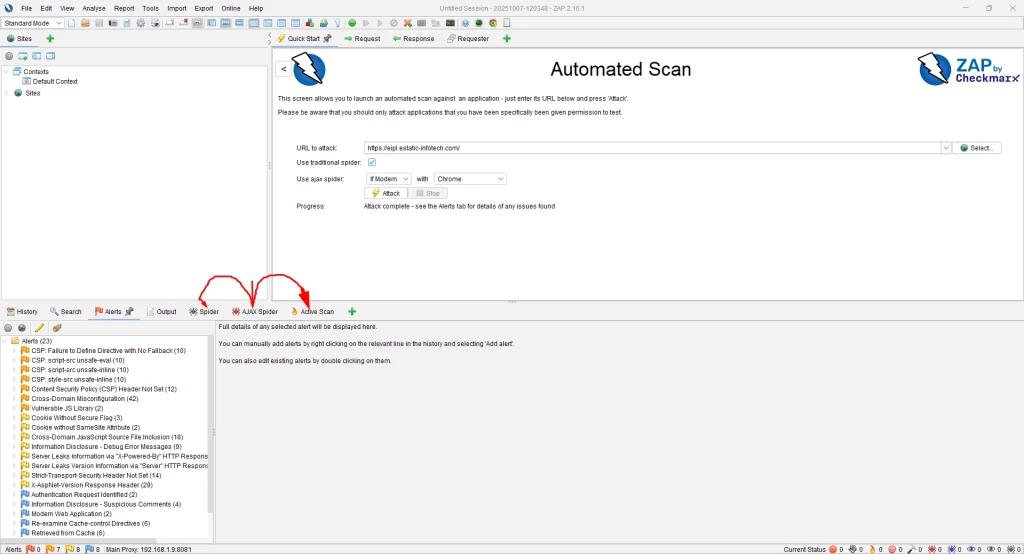Open the Chrome browser dropdown
This screenshot has height=554, width=1024.
(x=470, y=179)
